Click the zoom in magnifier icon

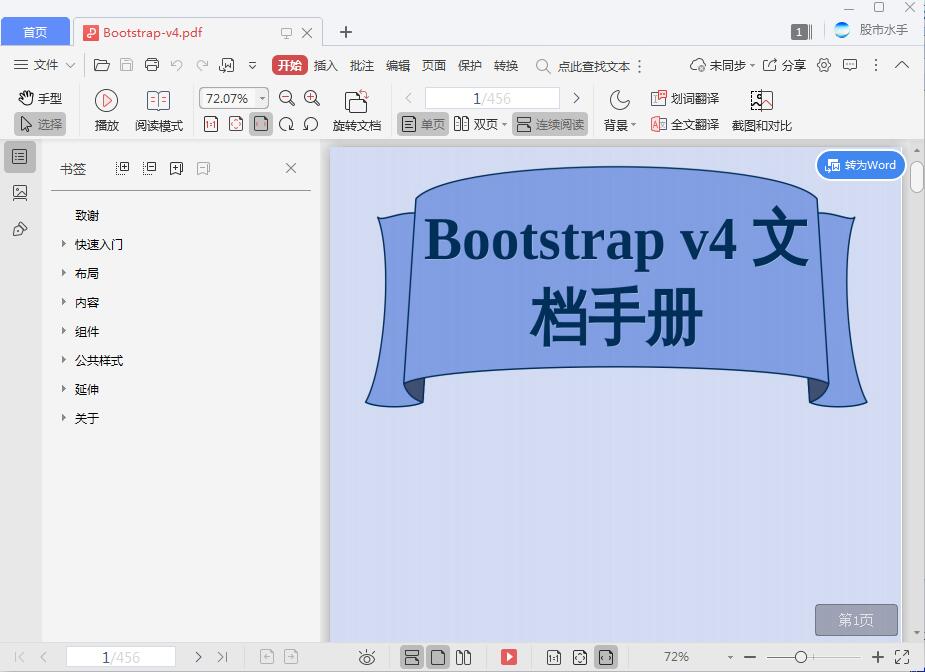tap(311, 98)
